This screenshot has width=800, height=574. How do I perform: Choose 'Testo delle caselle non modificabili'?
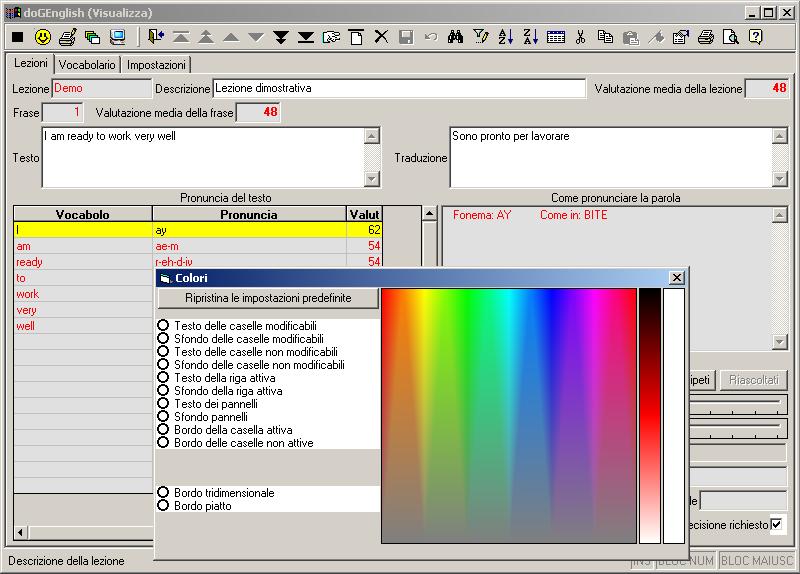click(163, 351)
